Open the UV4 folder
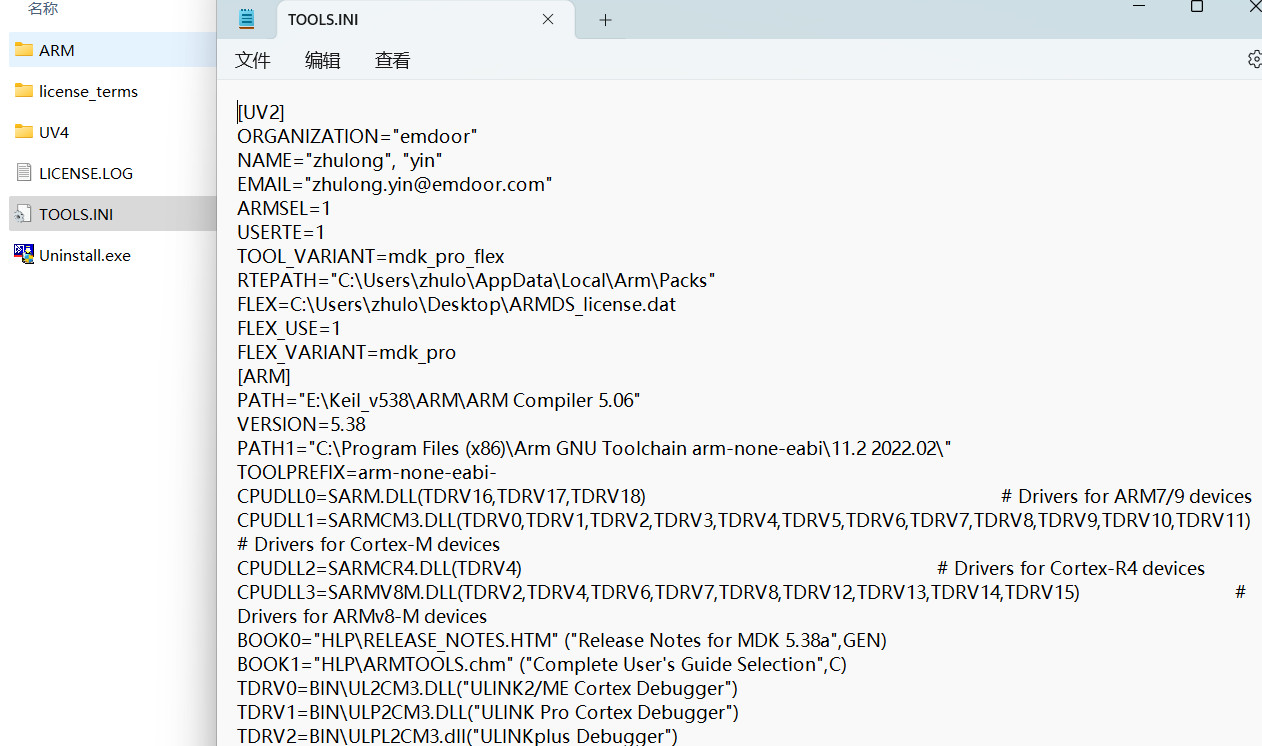This screenshot has height=746, width=1262. tap(54, 132)
